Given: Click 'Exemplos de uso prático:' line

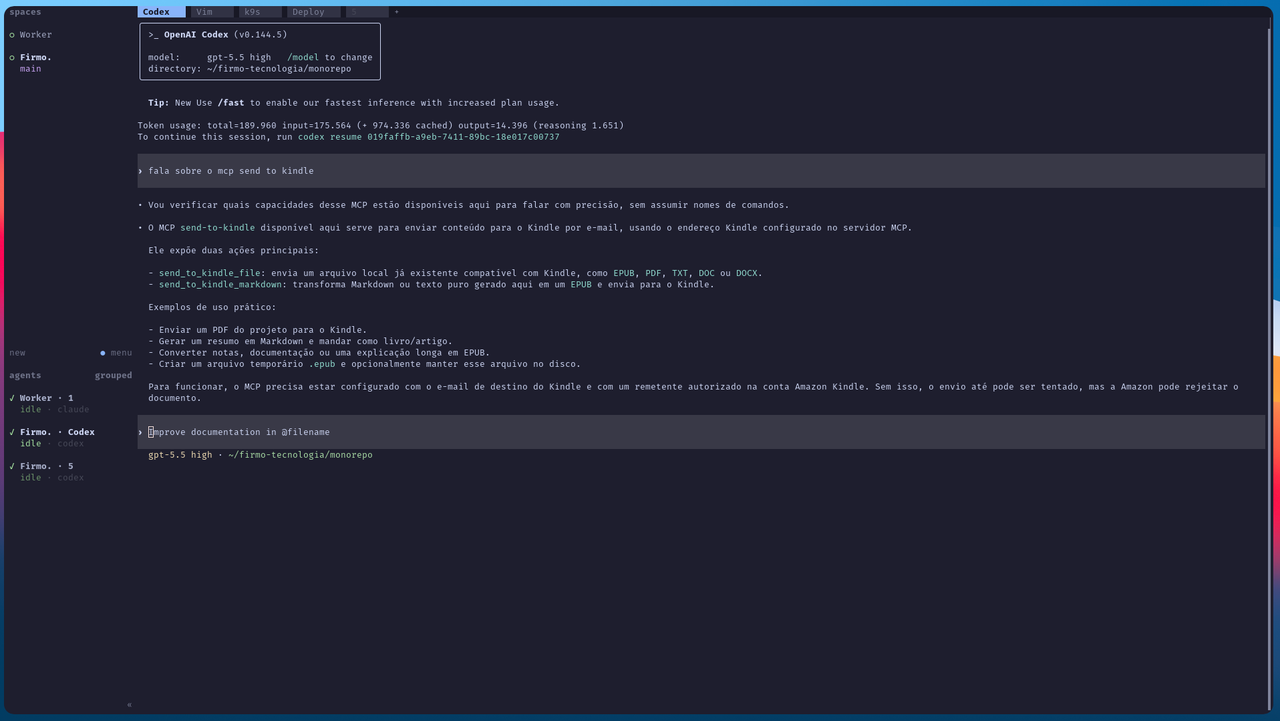Looking at the screenshot, I should coord(213,307).
